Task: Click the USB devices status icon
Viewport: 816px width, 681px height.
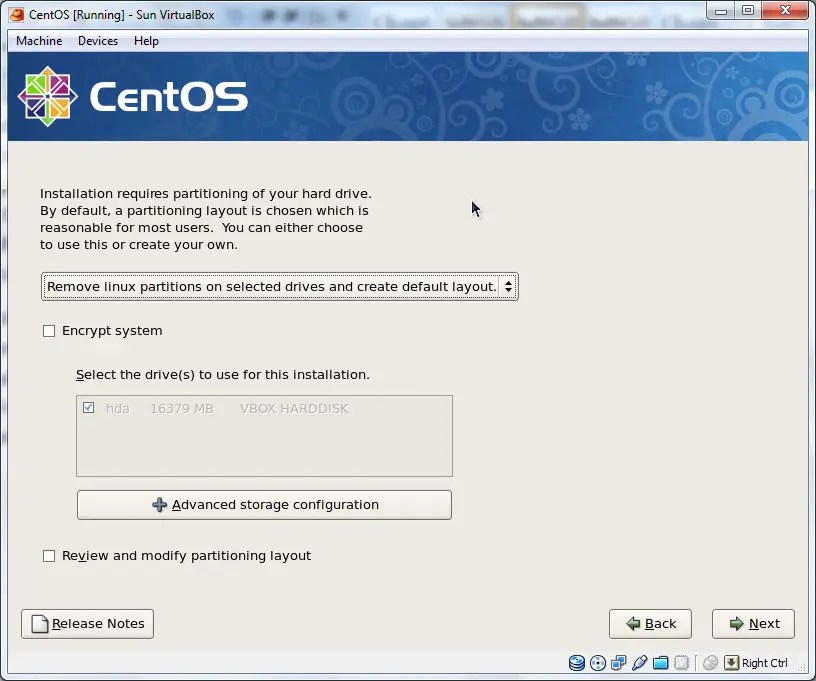Action: [x=640, y=662]
